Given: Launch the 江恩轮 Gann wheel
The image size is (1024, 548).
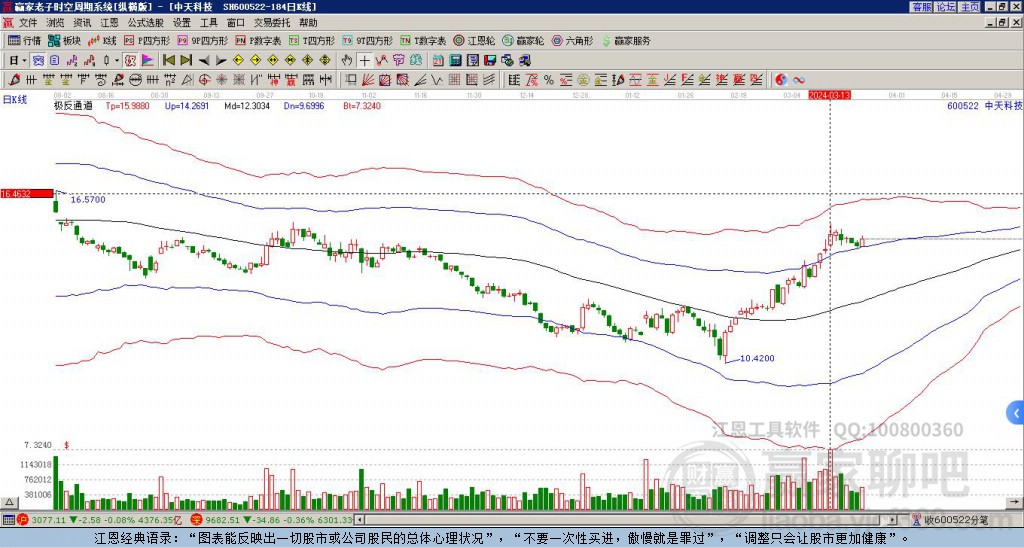Looking at the screenshot, I should coord(474,40).
